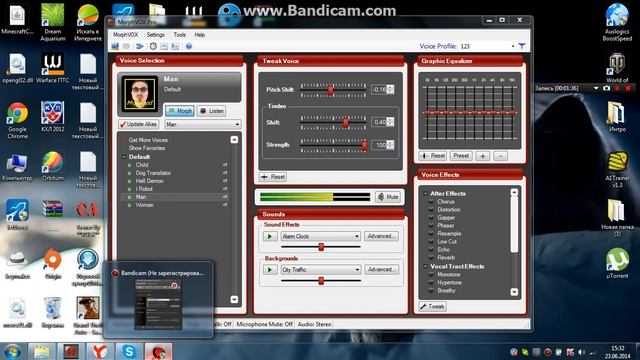Select the Auslogics BoostSpeed desktop icon
The width and height of the screenshot is (640, 360).
(617, 22)
